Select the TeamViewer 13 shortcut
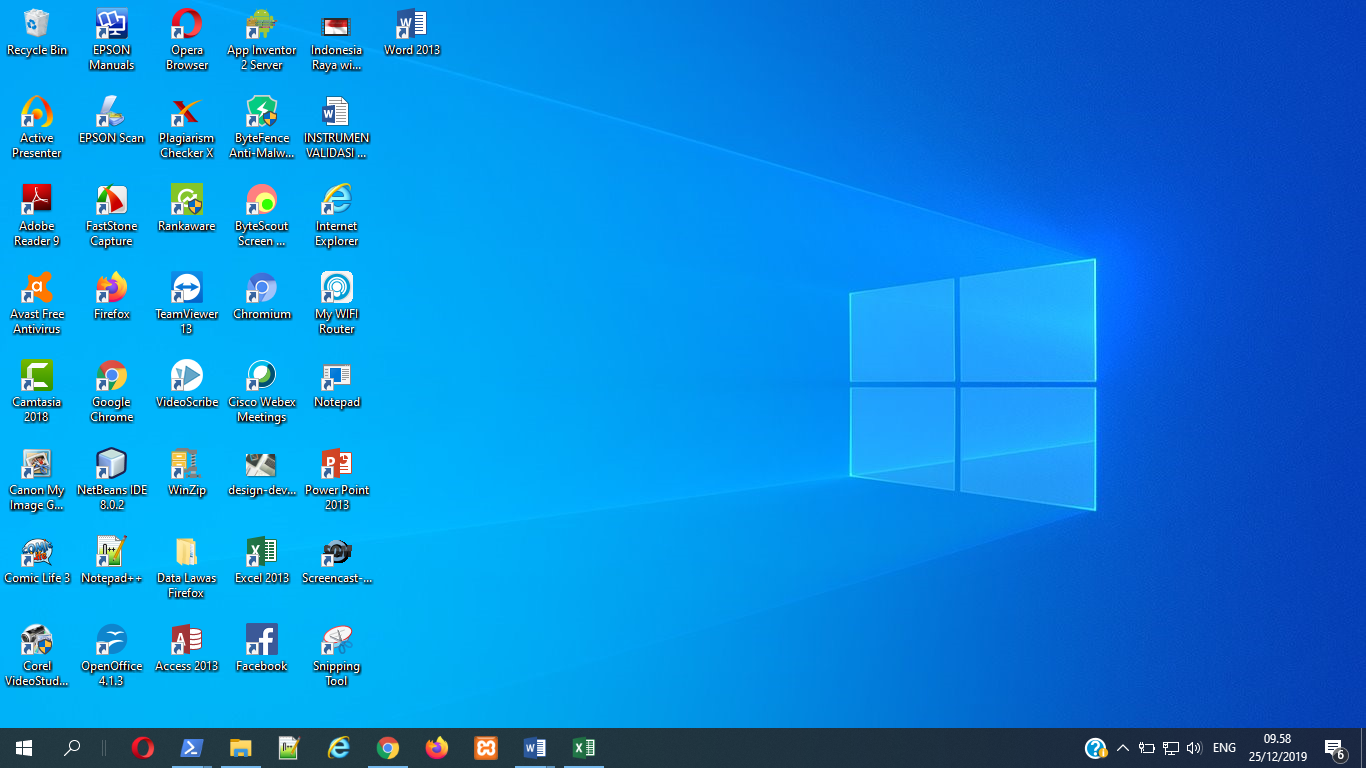Viewport: 1366px width, 768px height. coord(187,303)
